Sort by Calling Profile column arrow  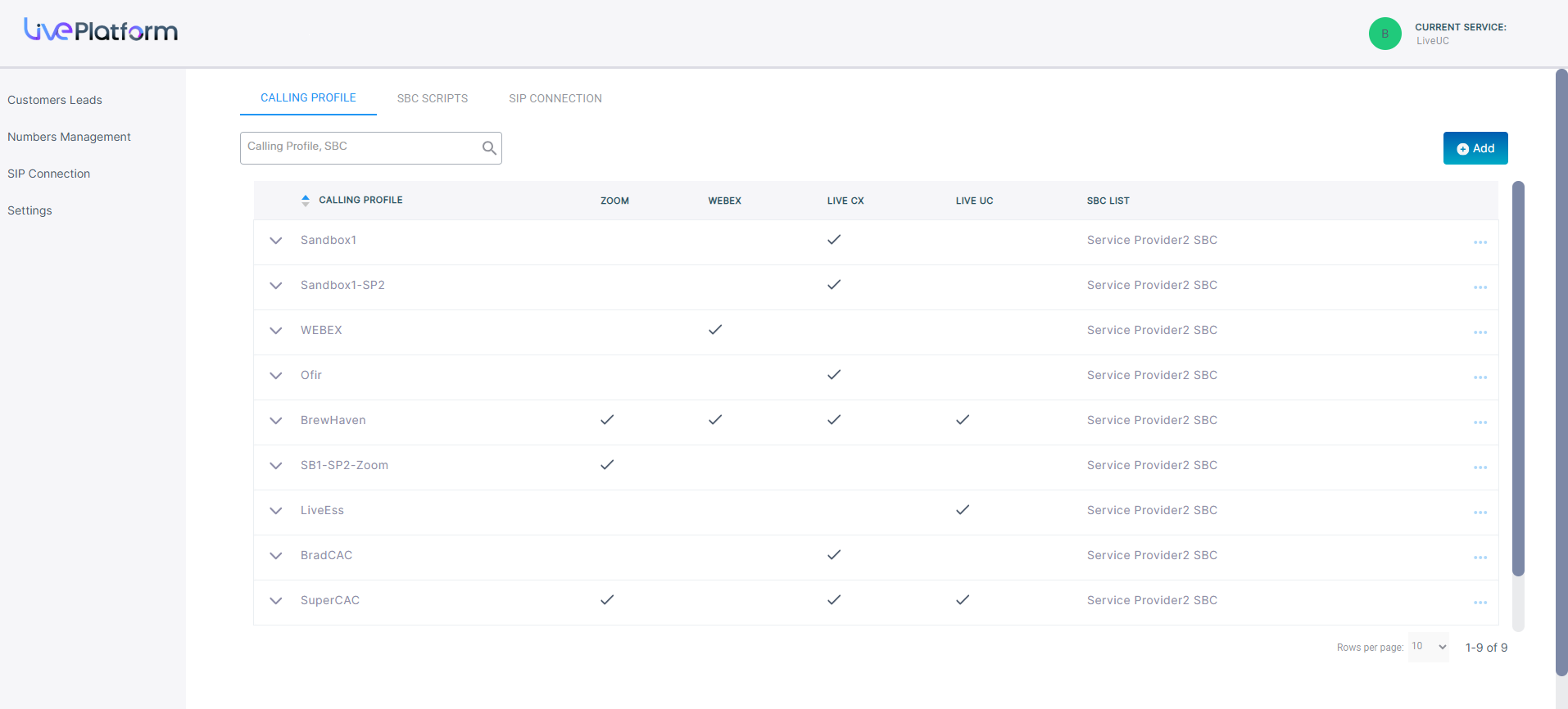click(x=306, y=201)
